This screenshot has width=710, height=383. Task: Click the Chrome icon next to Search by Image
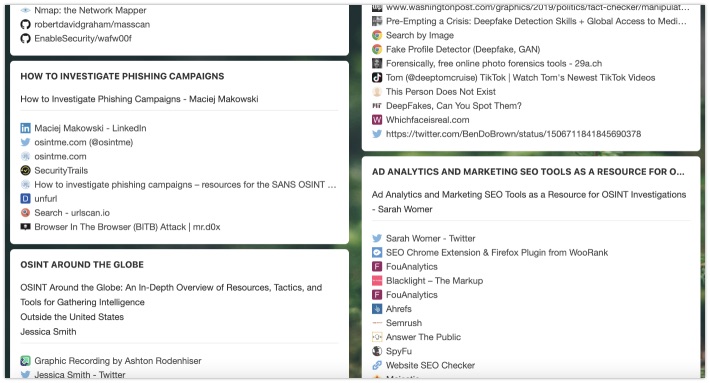pos(377,35)
